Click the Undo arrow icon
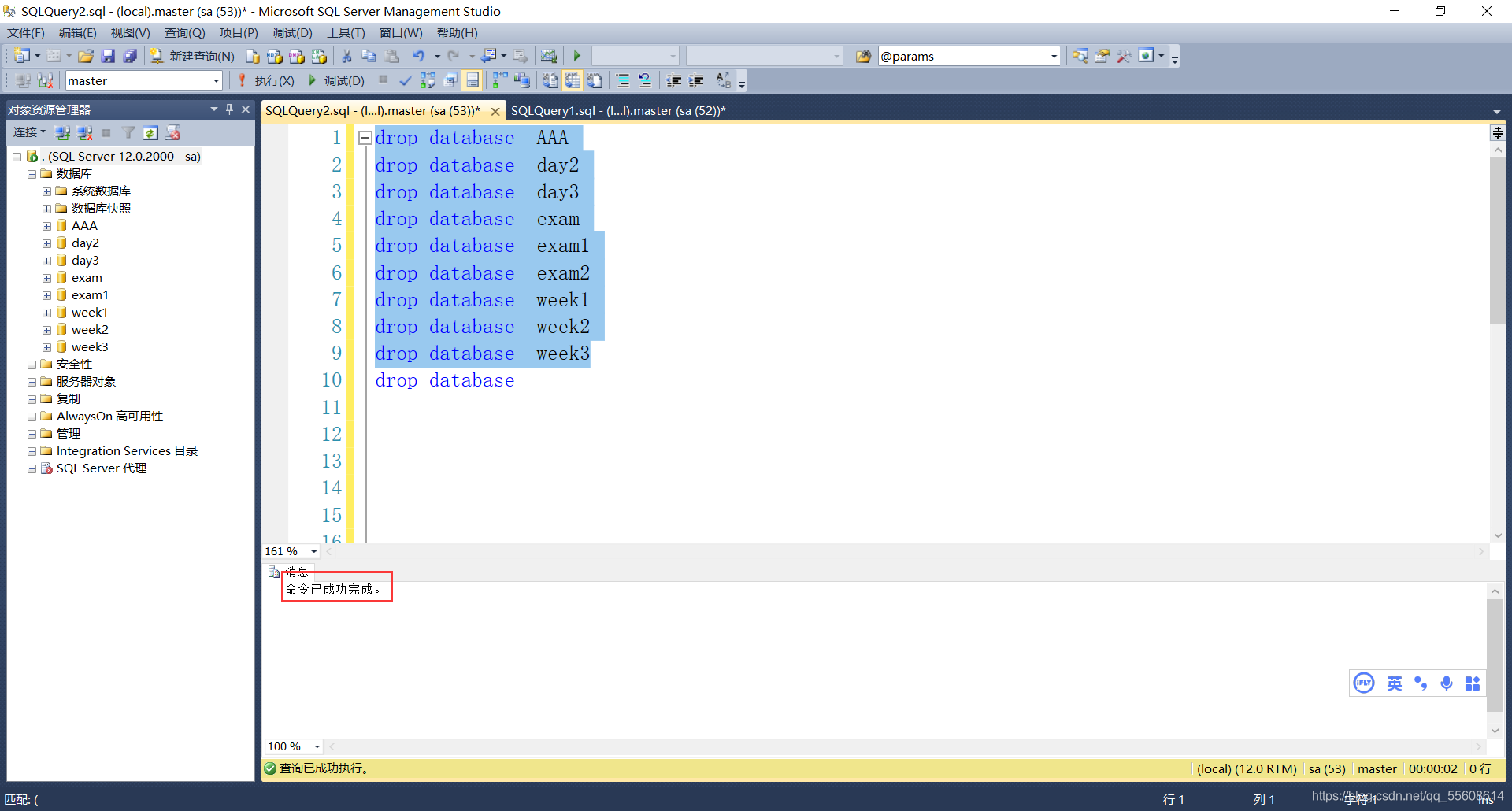 tap(418, 56)
